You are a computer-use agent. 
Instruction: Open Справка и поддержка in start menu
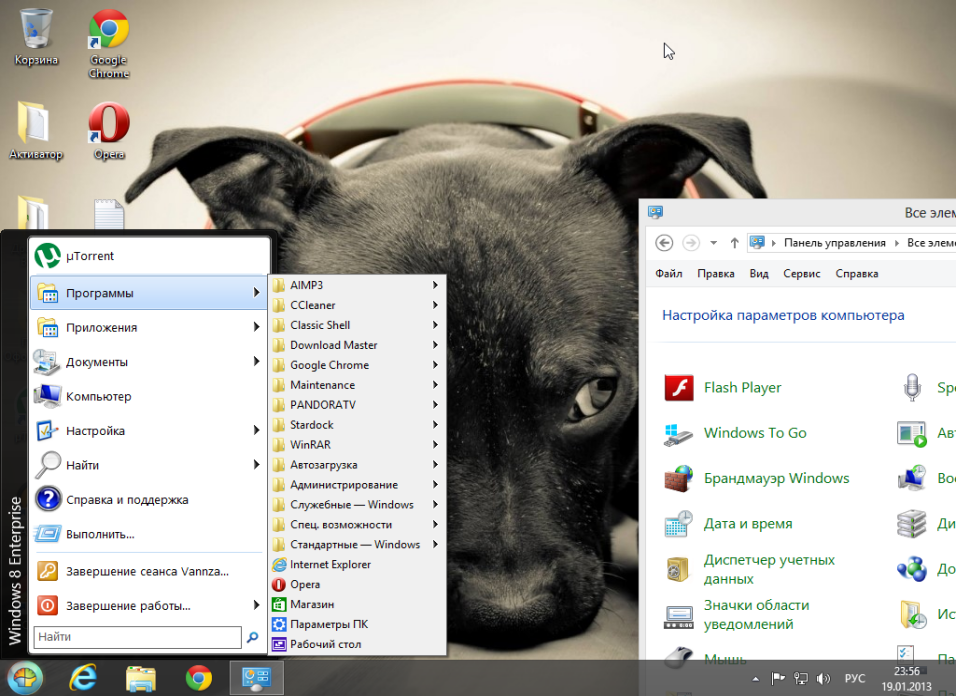pos(149,500)
